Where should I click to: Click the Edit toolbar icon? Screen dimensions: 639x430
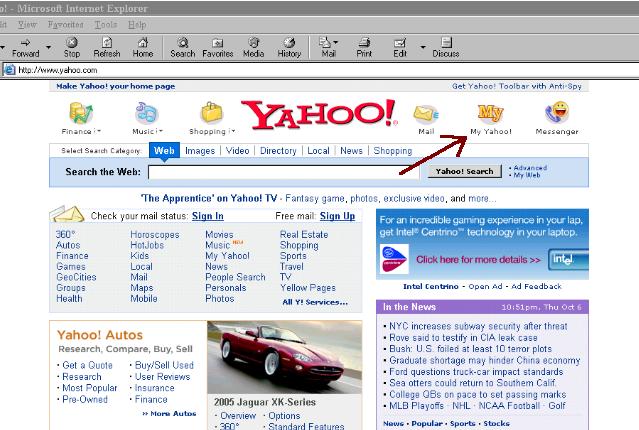coord(400,43)
